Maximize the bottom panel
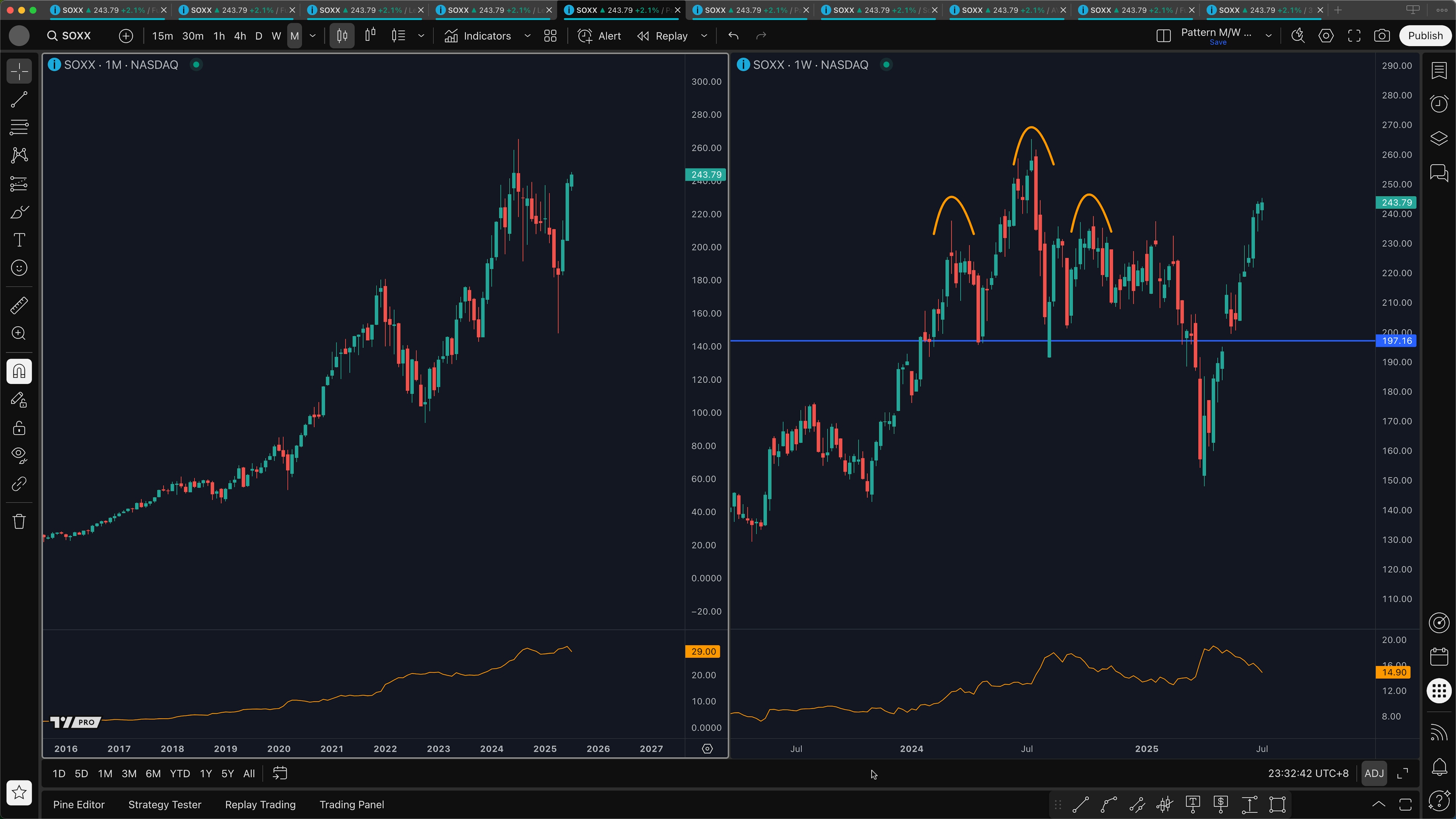This screenshot has height=819, width=1456. 1406,804
